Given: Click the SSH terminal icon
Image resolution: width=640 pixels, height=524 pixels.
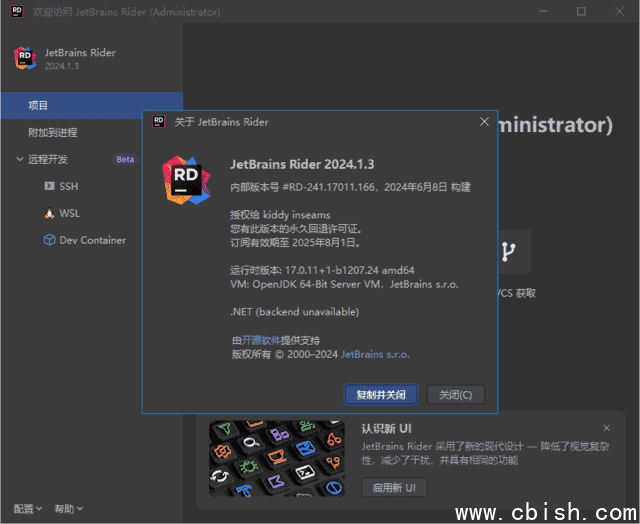Looking at the screenshot, I should tap(49, 186).
